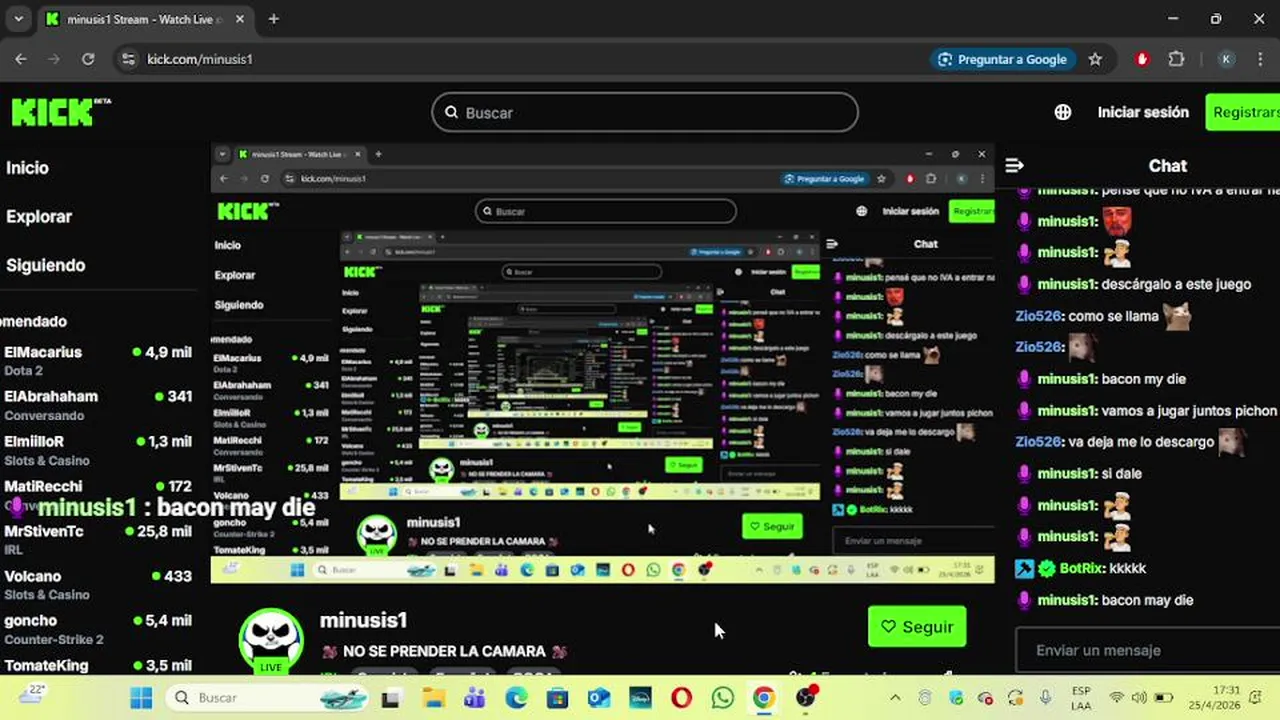Viewport: 1280px width, 720px height.
Task: Click the large green Seguir button below stream
Action: (x=917, y=627)
